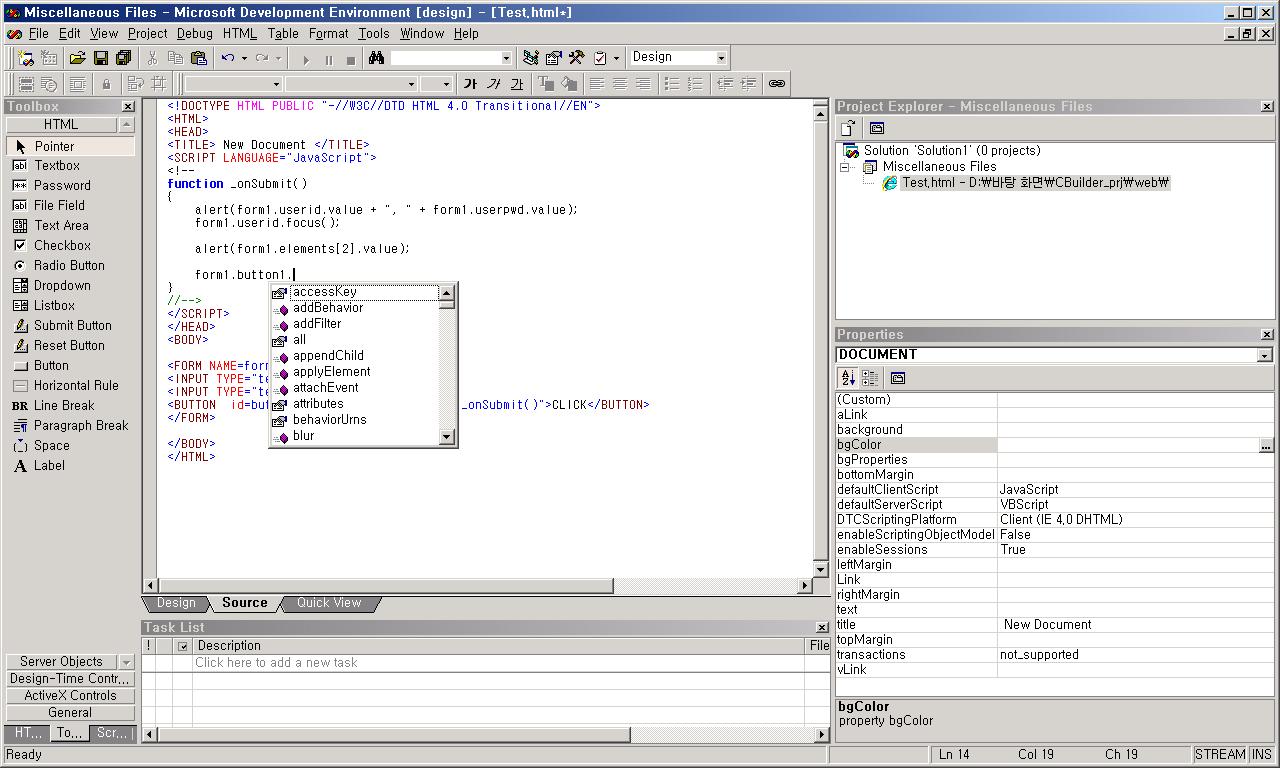The width and height of the screenshot is (1280, 768).
Task: Select attachEvent in the autocomplete list
Action: pyautogui.click(x=354, y=388)
